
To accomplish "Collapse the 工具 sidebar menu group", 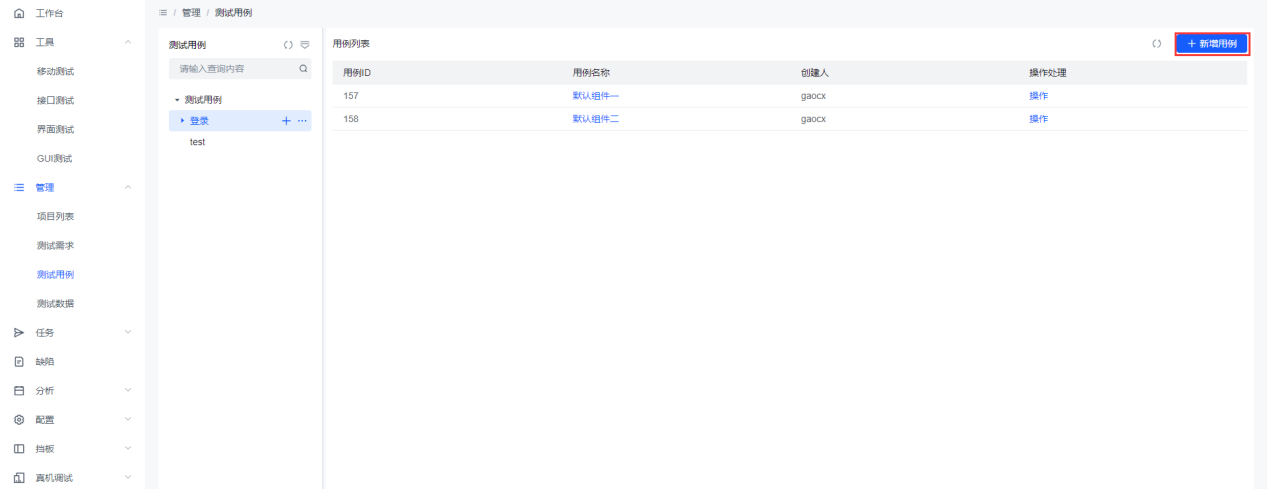I will click(x=127, y=42).
